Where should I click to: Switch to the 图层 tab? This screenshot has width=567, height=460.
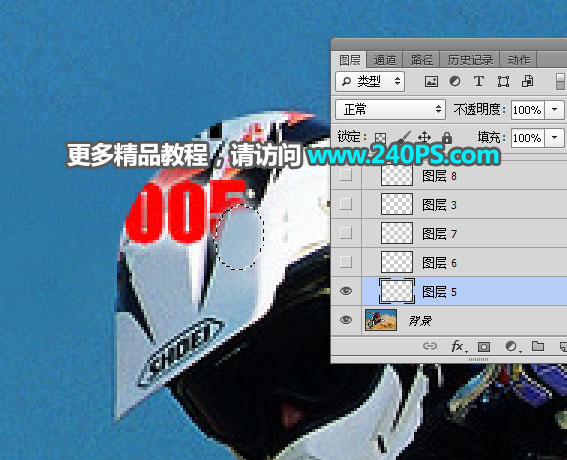tap(349, 60)
